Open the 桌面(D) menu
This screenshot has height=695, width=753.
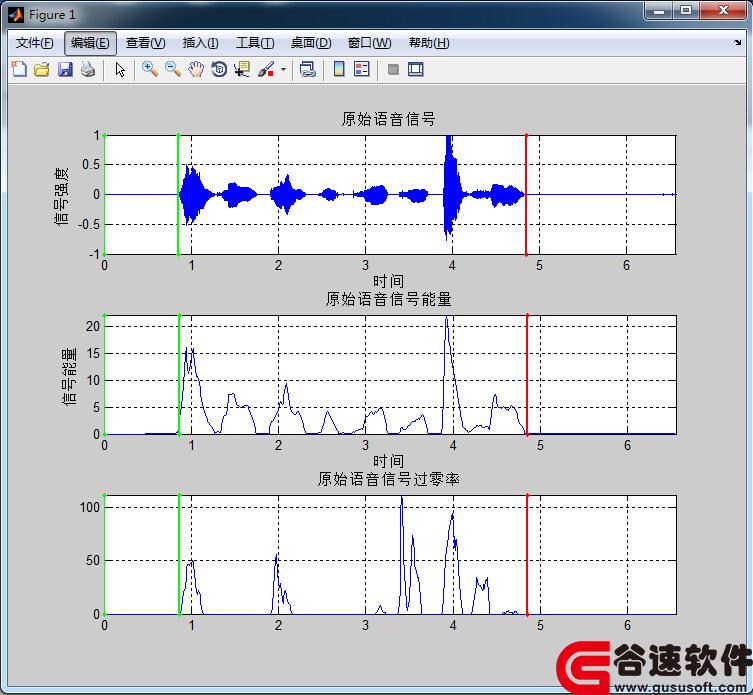pos(311,43)
